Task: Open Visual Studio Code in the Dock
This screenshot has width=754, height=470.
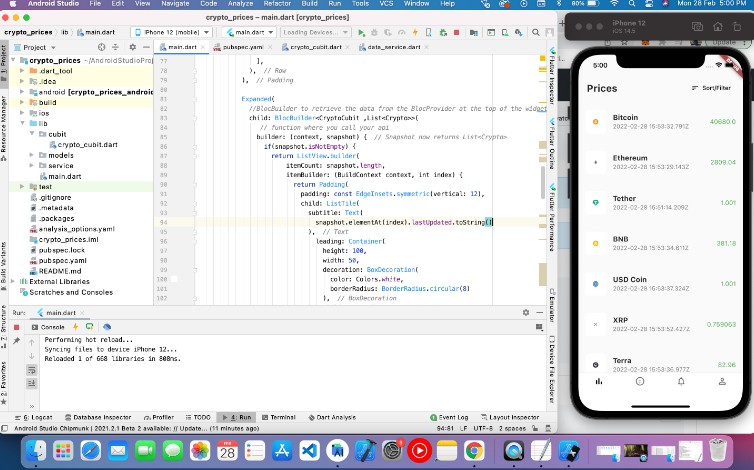Action: [309, 451]
